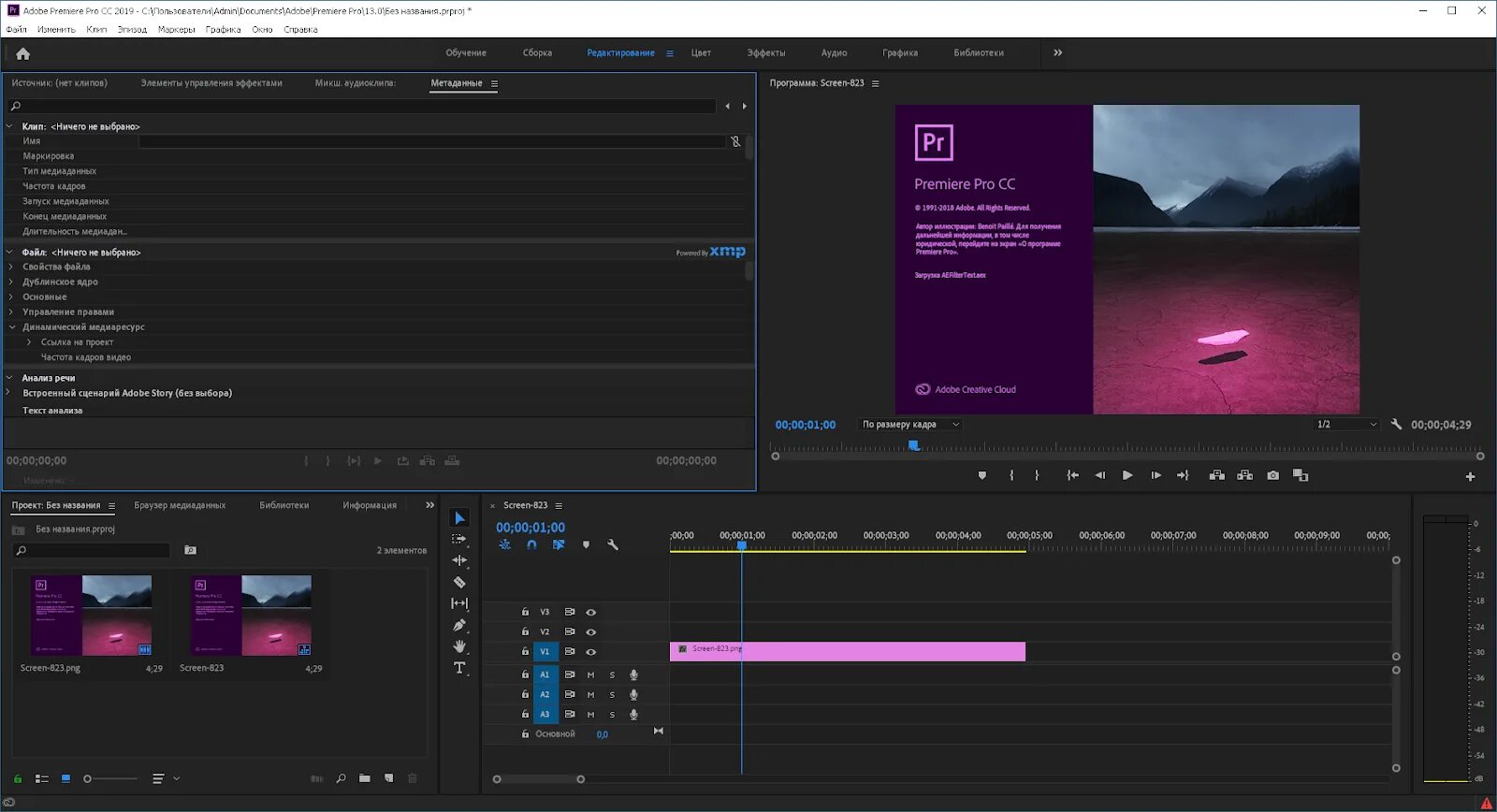
Task: Select the Pen tool
Action: click(459, 625)
